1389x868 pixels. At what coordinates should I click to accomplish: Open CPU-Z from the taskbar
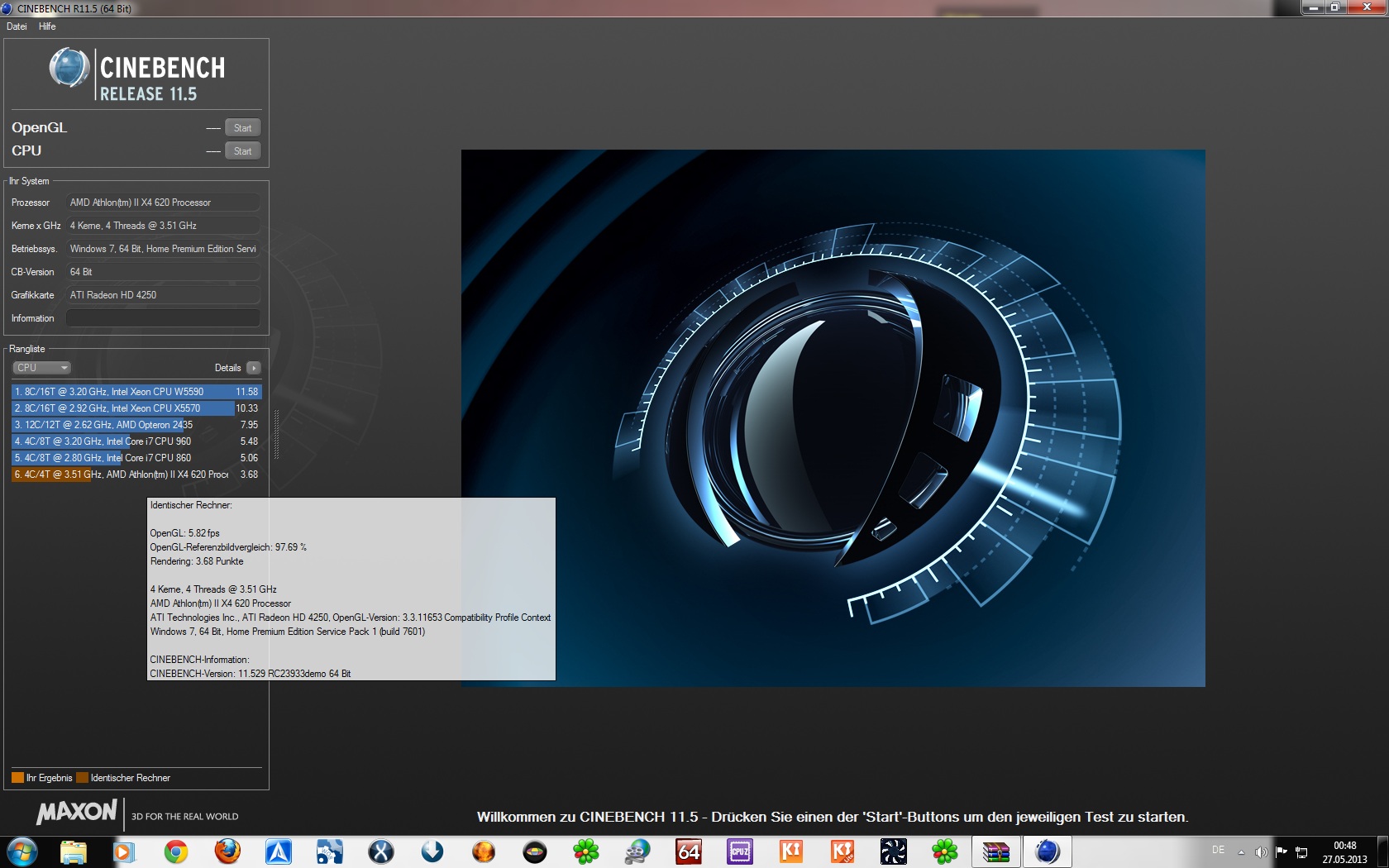point(740,851)
